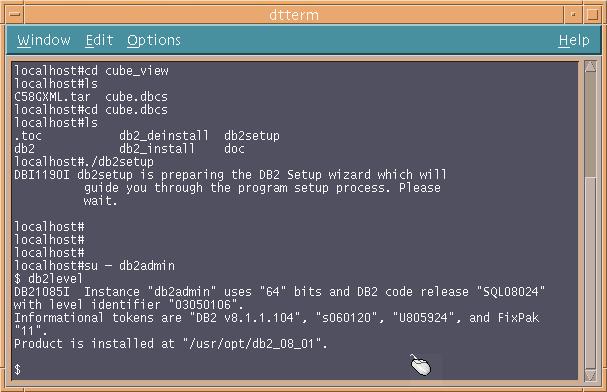607x392 pixels.
Task: Click the "C58GXML.tar" file name
Action: (x=52, y=96)
